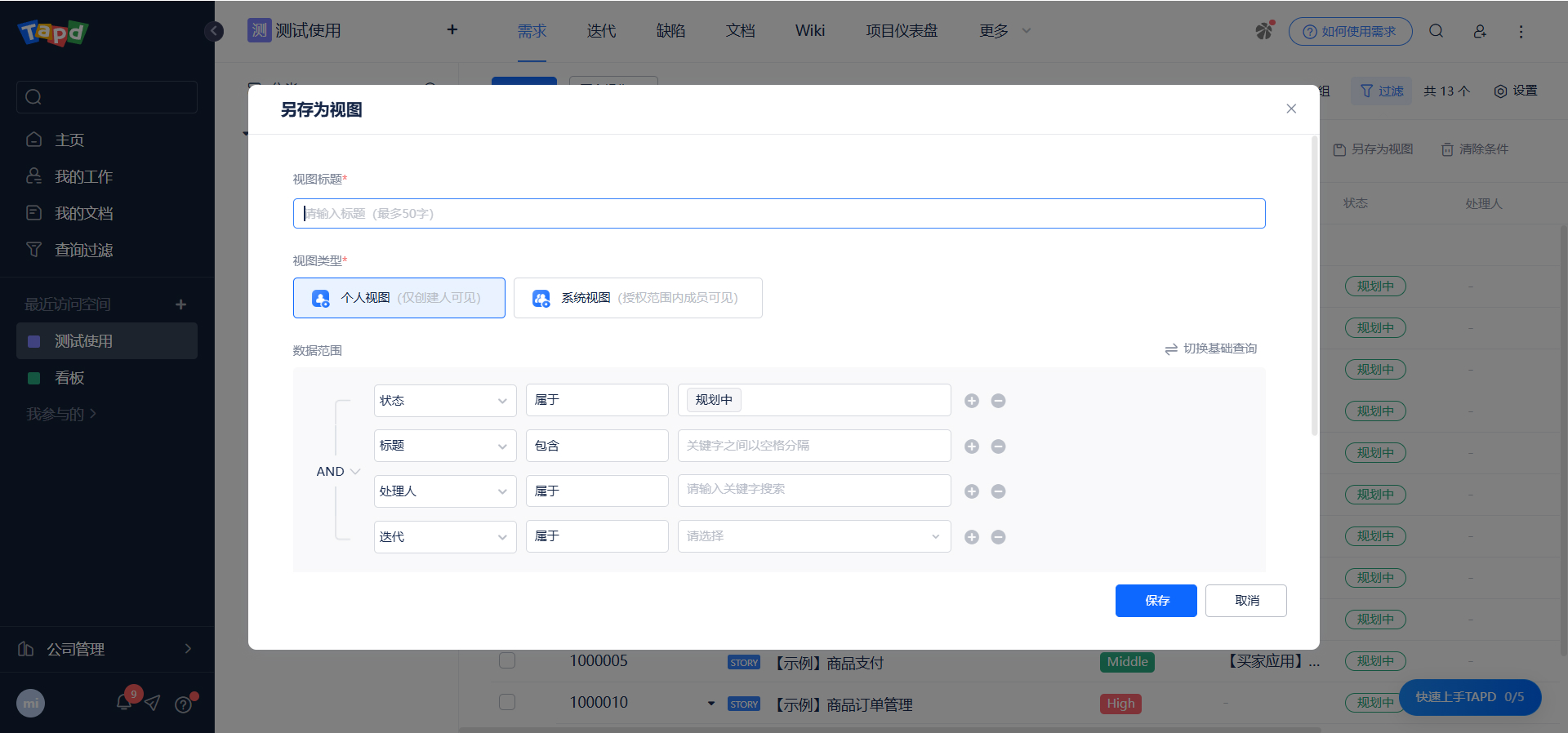1568x733 pixels.
Task: Click the 保存 button
Action: coord(1156,601)
